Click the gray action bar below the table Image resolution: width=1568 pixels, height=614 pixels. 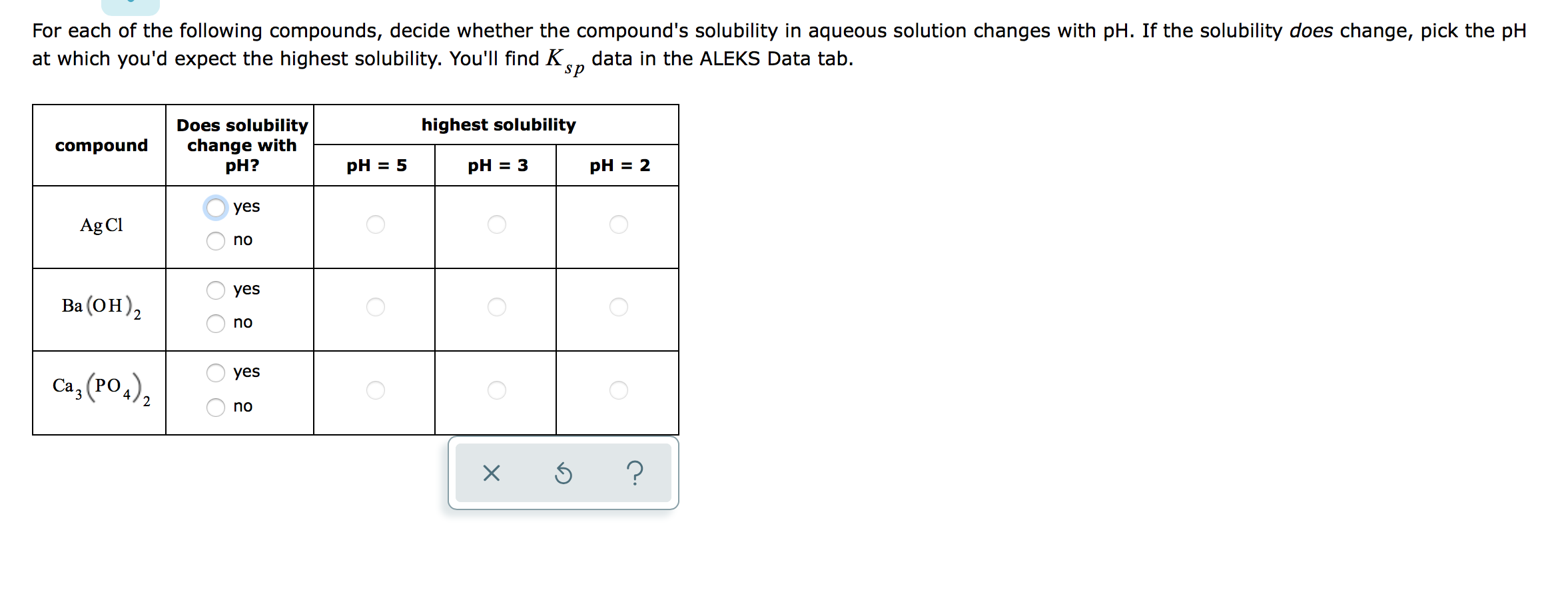[564, 473]
